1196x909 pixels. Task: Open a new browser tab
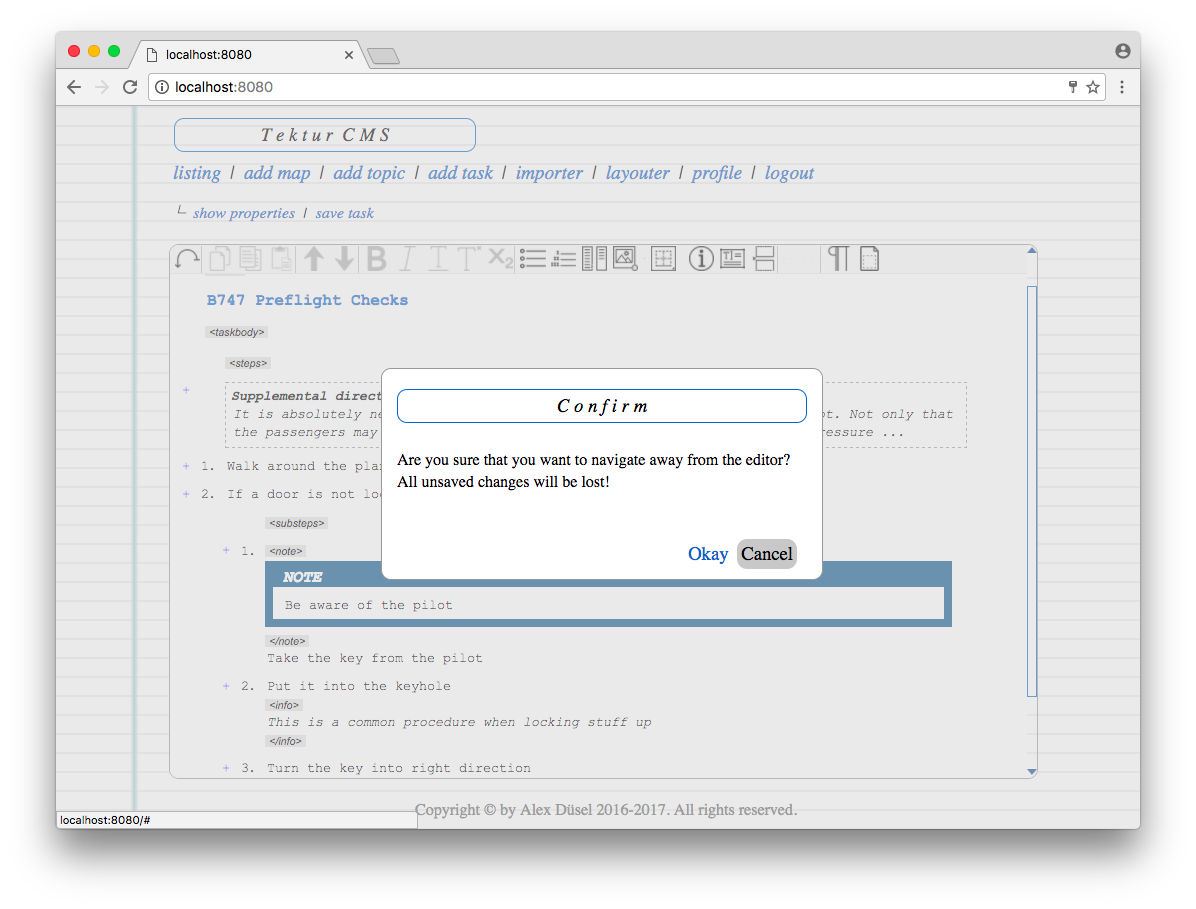click(x=384, y=56)
